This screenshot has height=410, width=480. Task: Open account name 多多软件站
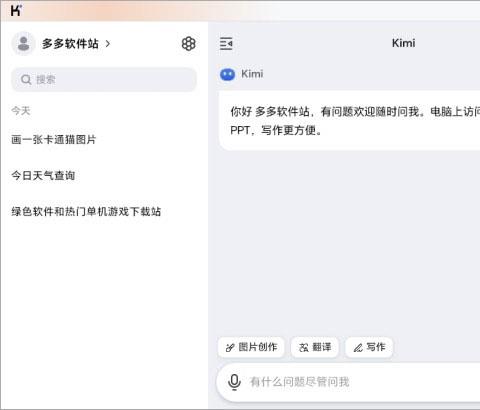point(70,44)
